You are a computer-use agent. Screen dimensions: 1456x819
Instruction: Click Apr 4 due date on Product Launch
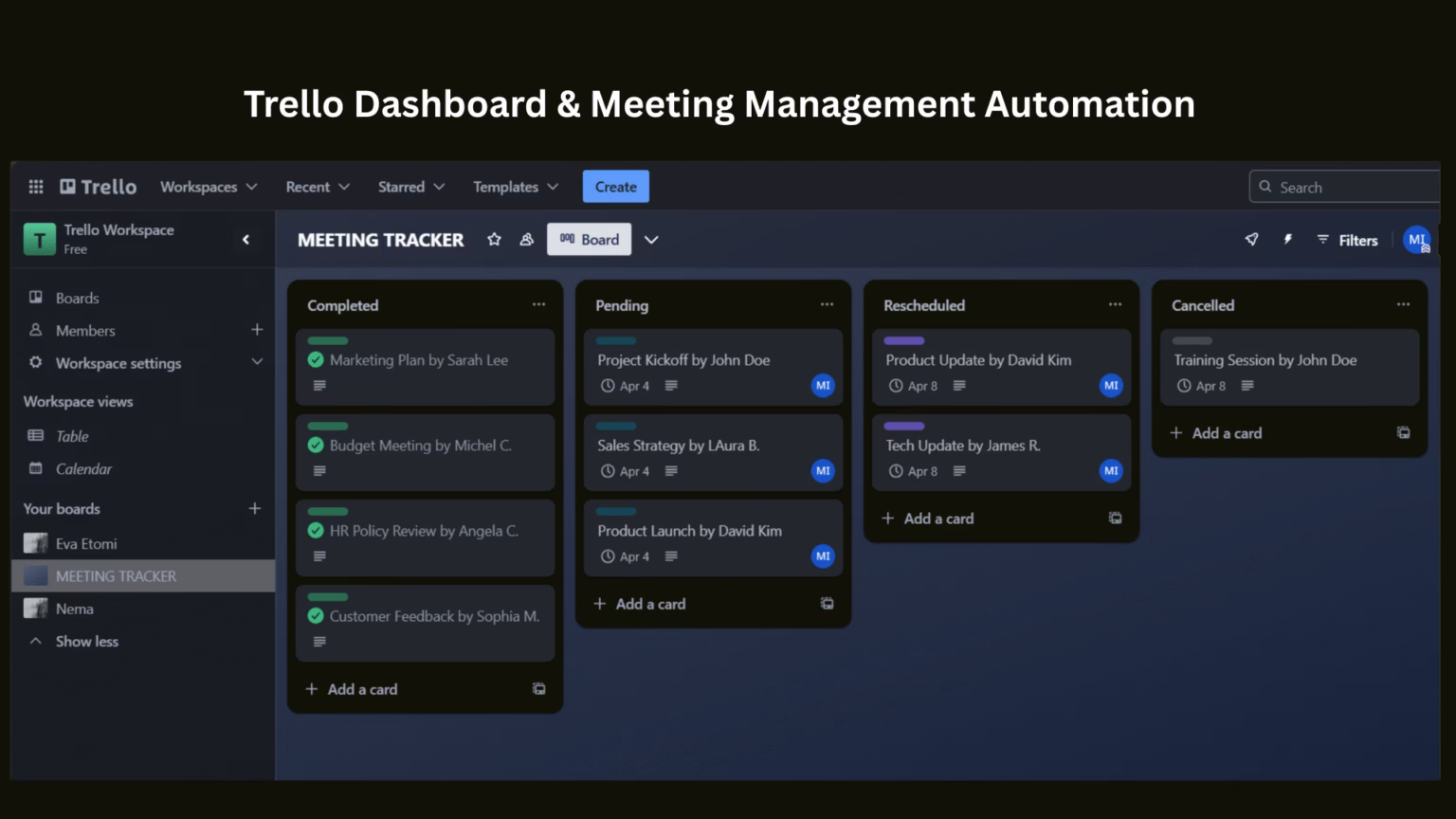click(x=626, y=556)
